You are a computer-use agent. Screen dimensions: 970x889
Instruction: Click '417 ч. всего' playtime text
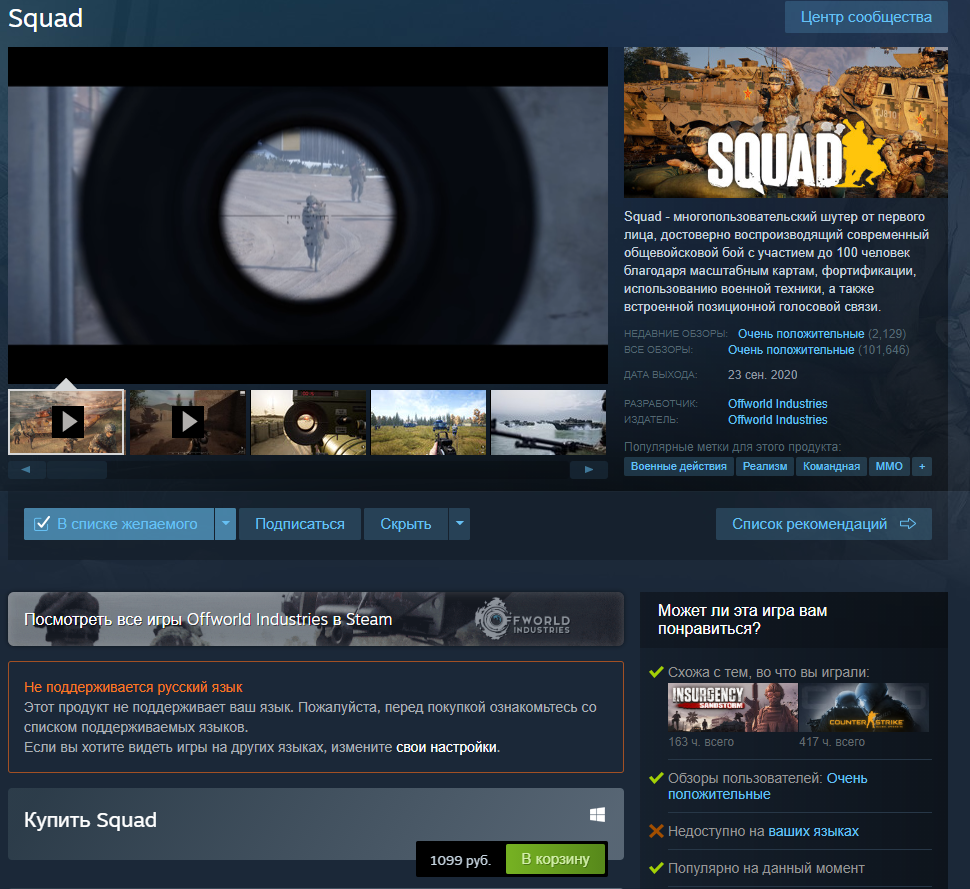click(x=832, y=742)
